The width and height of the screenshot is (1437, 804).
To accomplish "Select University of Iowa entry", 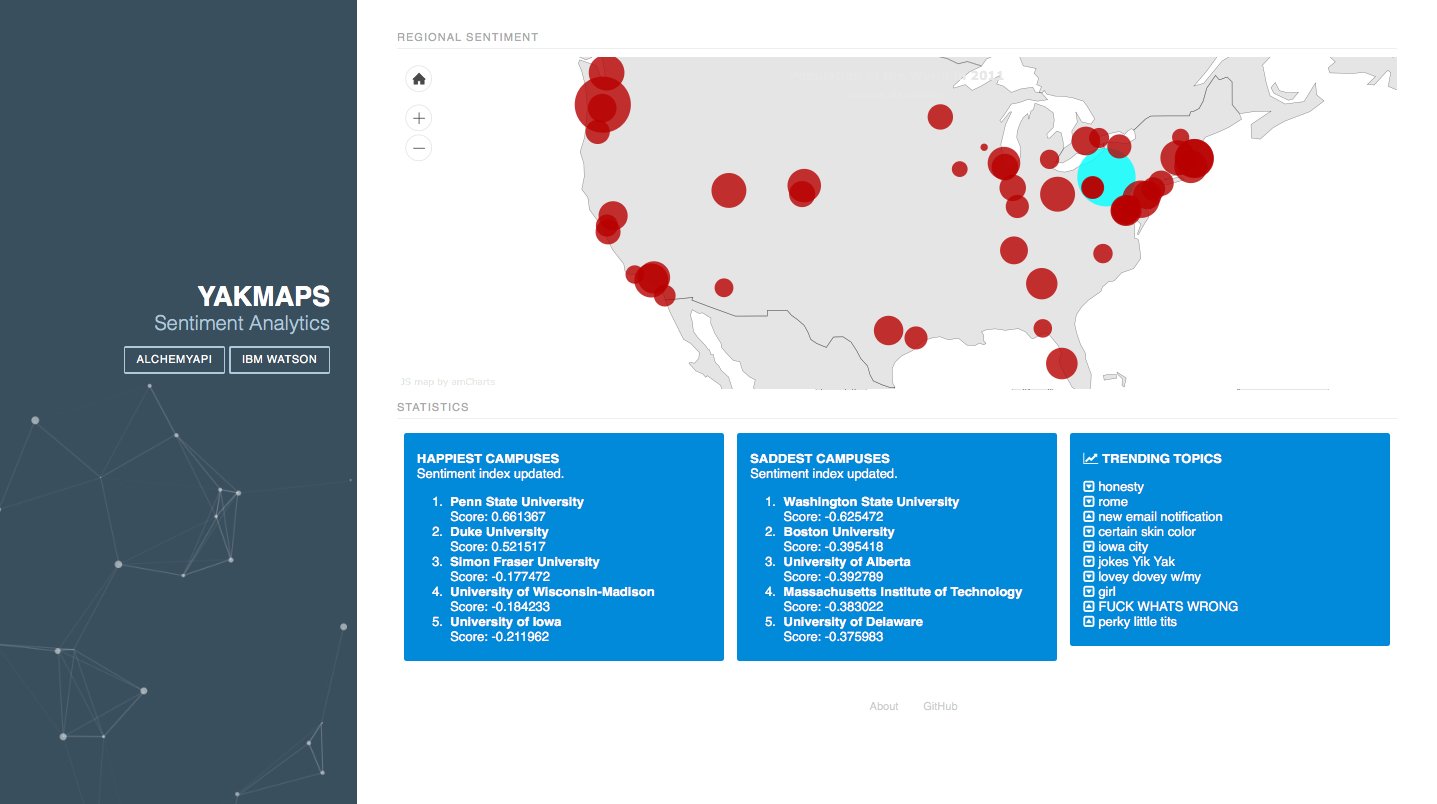I will click(505, 622).
